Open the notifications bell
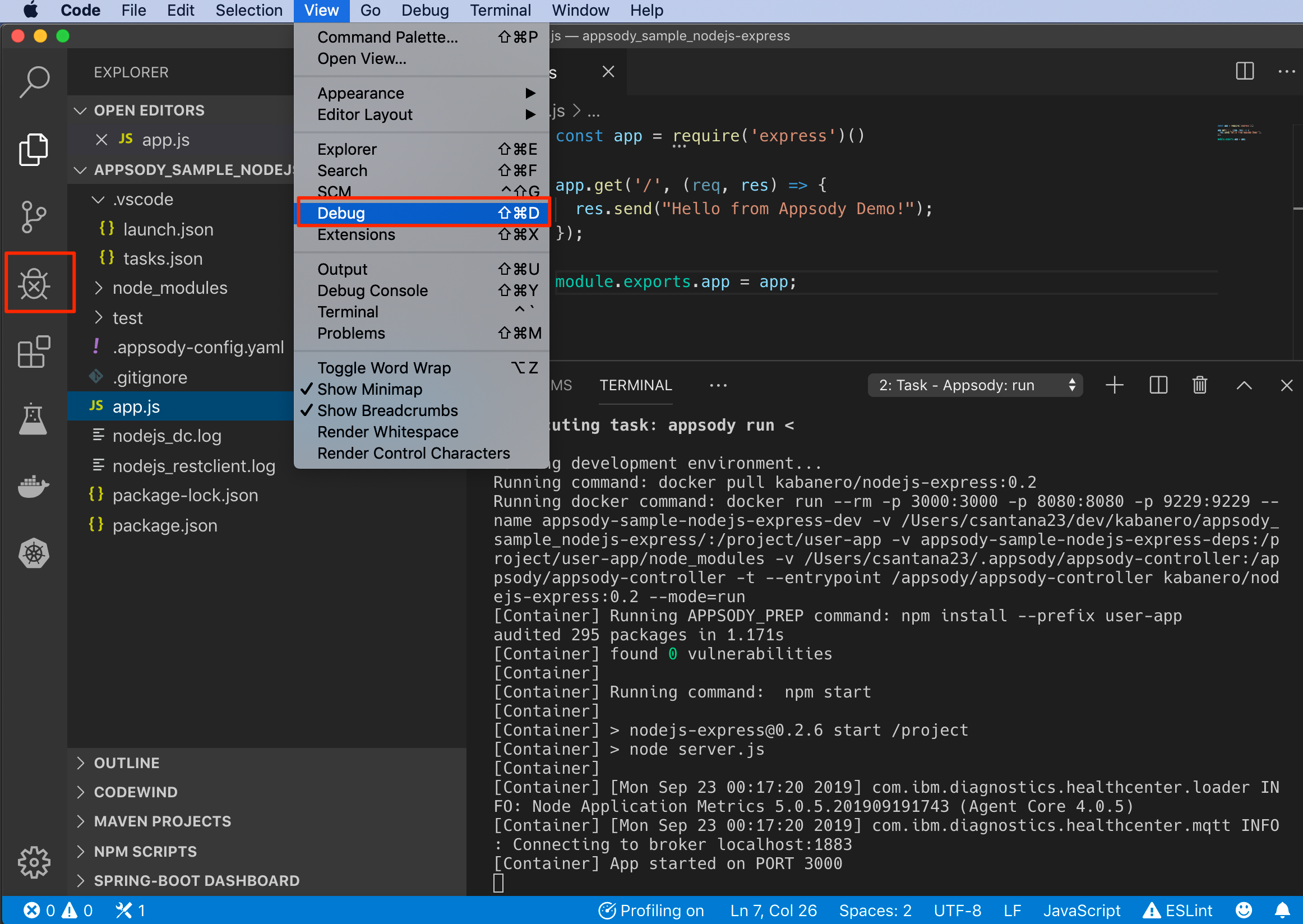 pyautogui.click(x=1282, y=911)
